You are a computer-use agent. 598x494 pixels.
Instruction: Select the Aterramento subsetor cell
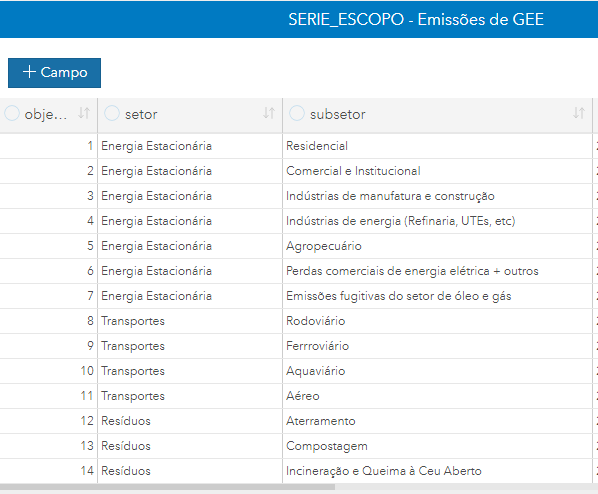pyautogui.click(x=437, y=421)
